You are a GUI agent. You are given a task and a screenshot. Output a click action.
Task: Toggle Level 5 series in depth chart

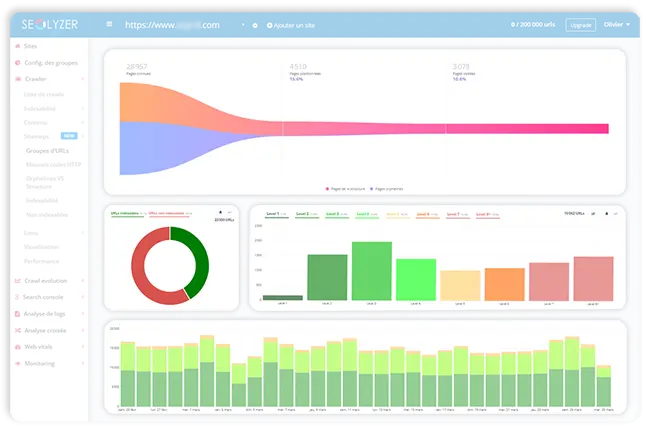(x=397, y=214)
